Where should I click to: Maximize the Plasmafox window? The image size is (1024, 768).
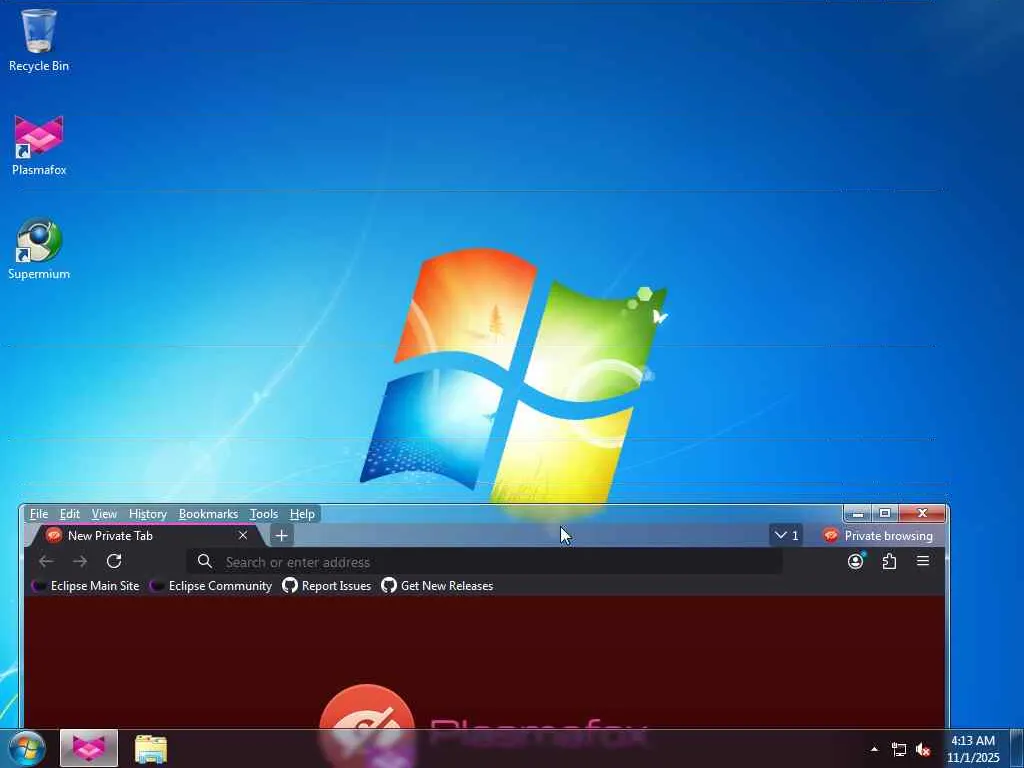pos(885,513)
